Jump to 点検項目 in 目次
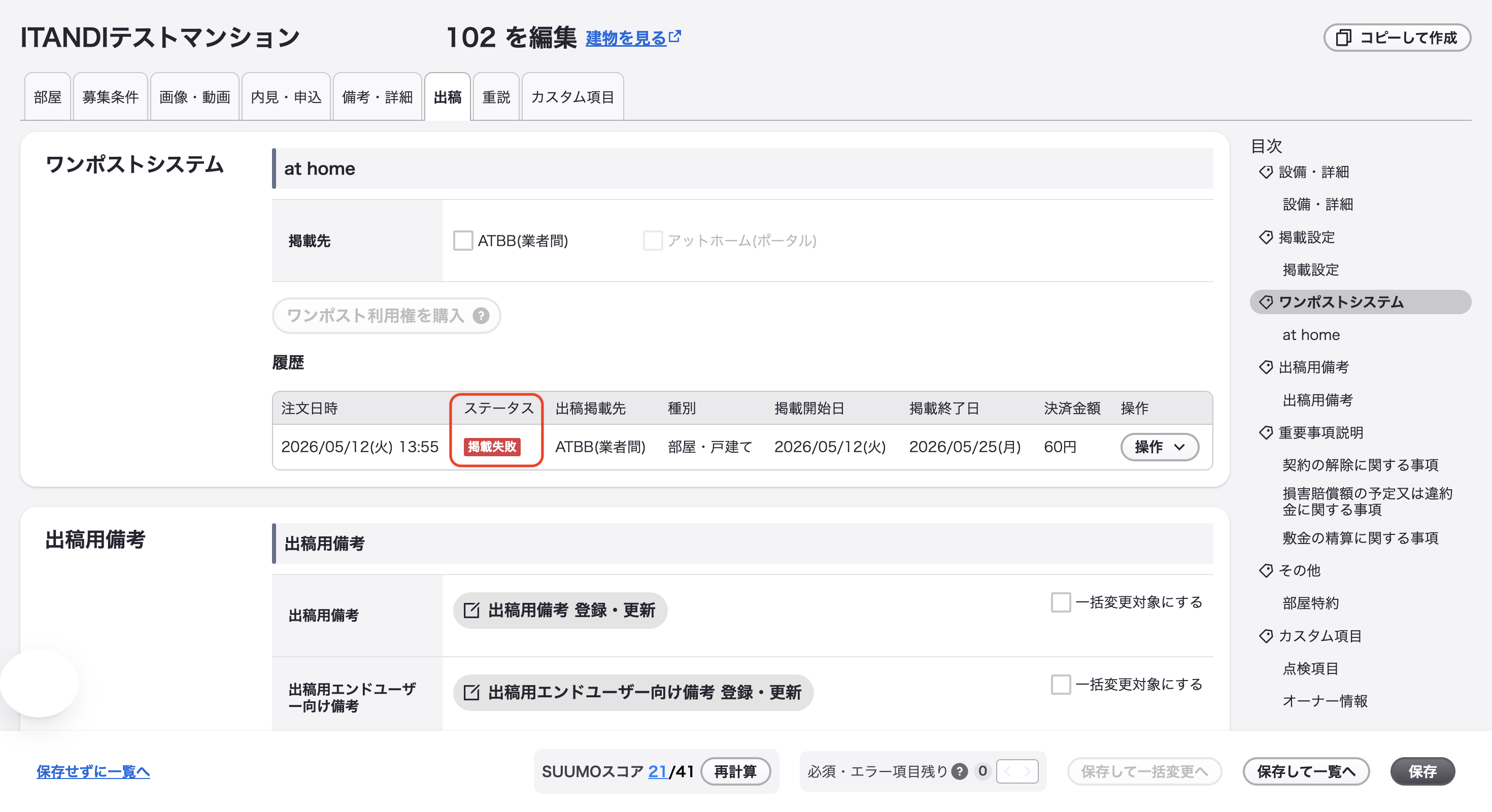 tap(1311, 669)
